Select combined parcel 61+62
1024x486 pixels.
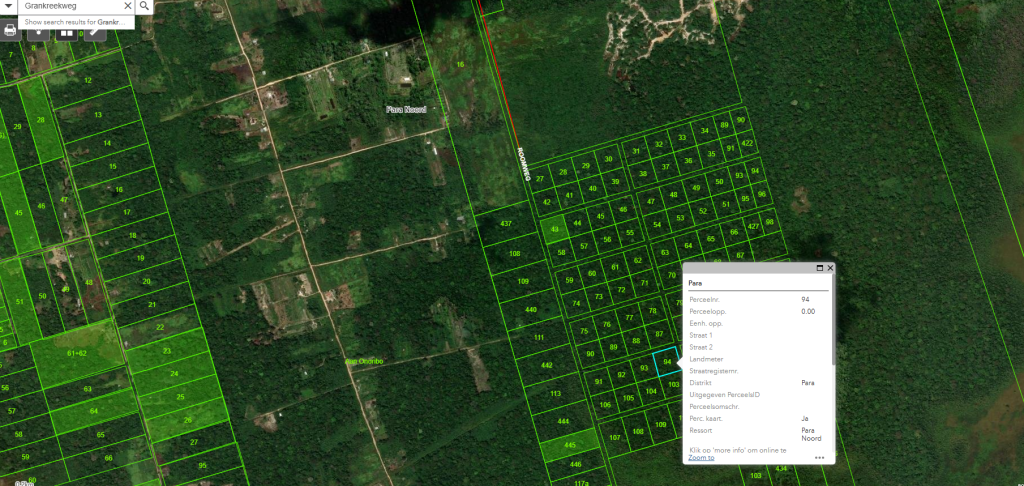coord(77,353)
